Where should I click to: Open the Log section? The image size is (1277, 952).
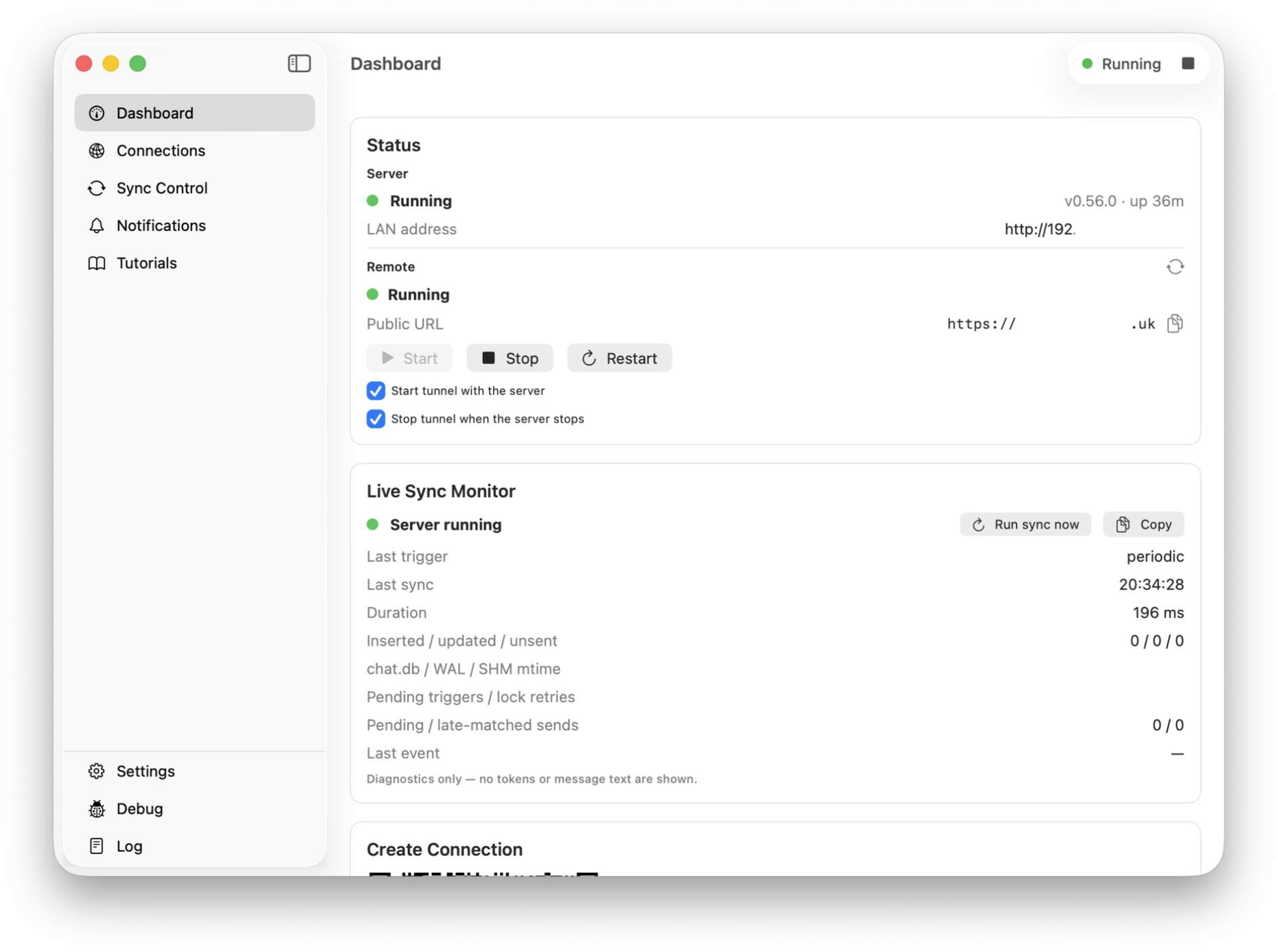click(x=195, y=846)
